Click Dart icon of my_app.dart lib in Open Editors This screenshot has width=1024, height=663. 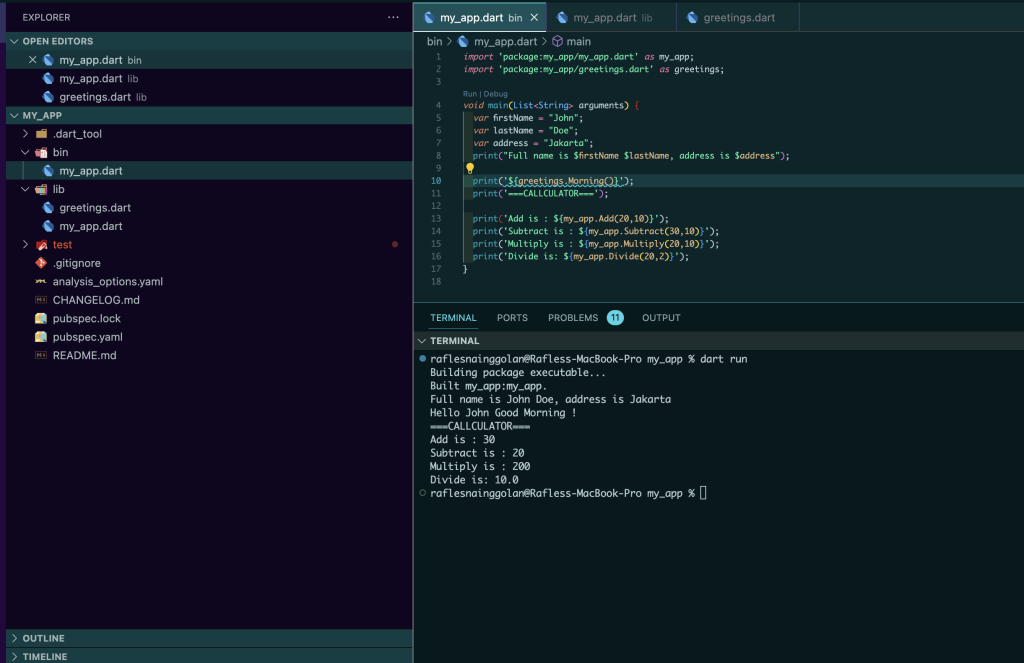tap(48, 78)
